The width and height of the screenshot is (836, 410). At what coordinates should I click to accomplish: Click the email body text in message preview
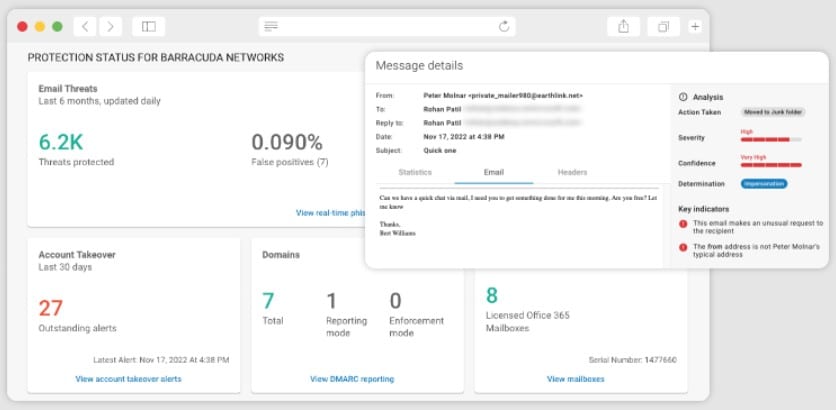[x=518, y=202]
